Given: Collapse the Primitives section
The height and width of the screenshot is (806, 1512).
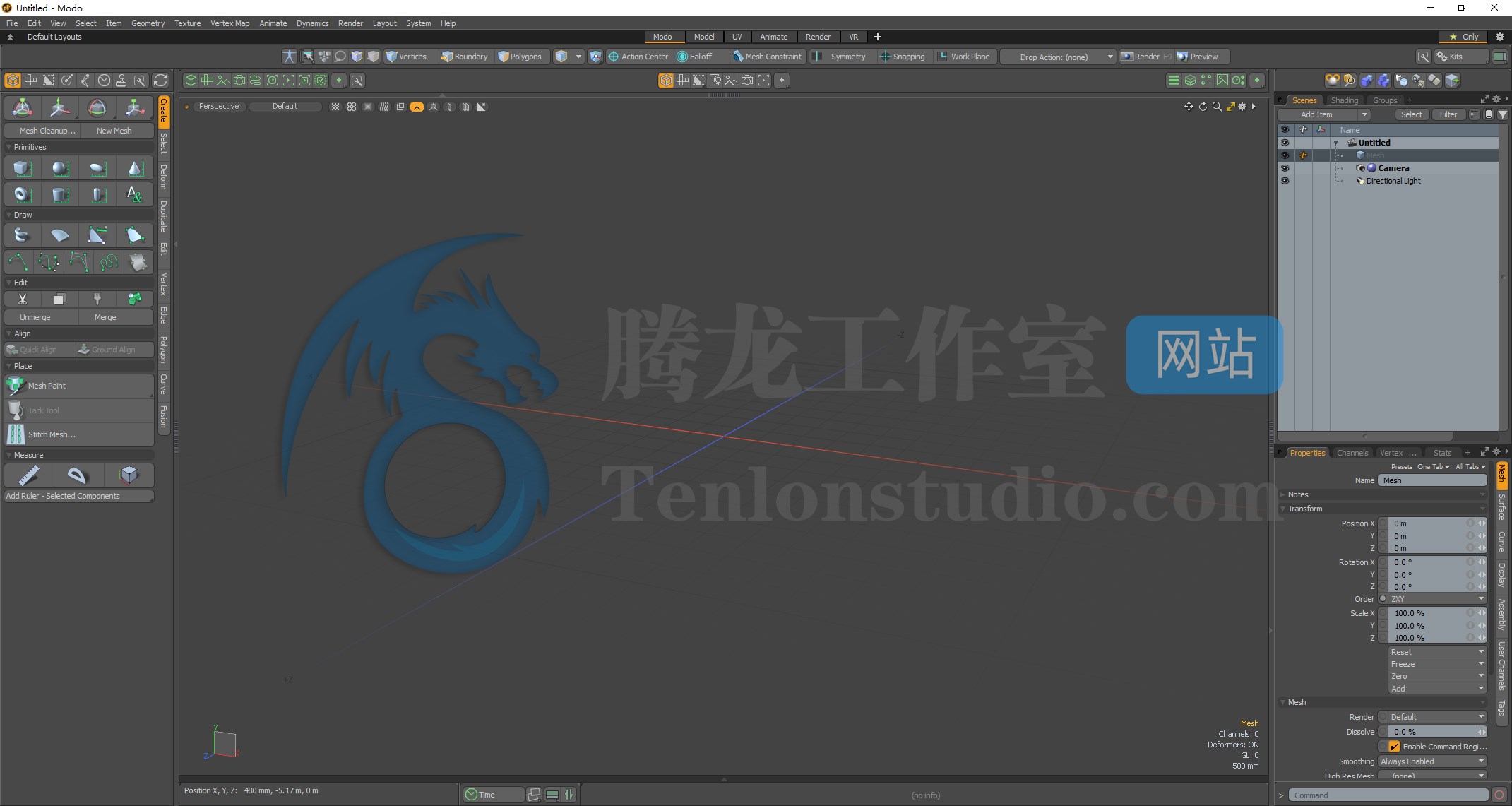Looking at the screenshot, I should (8, 147).
